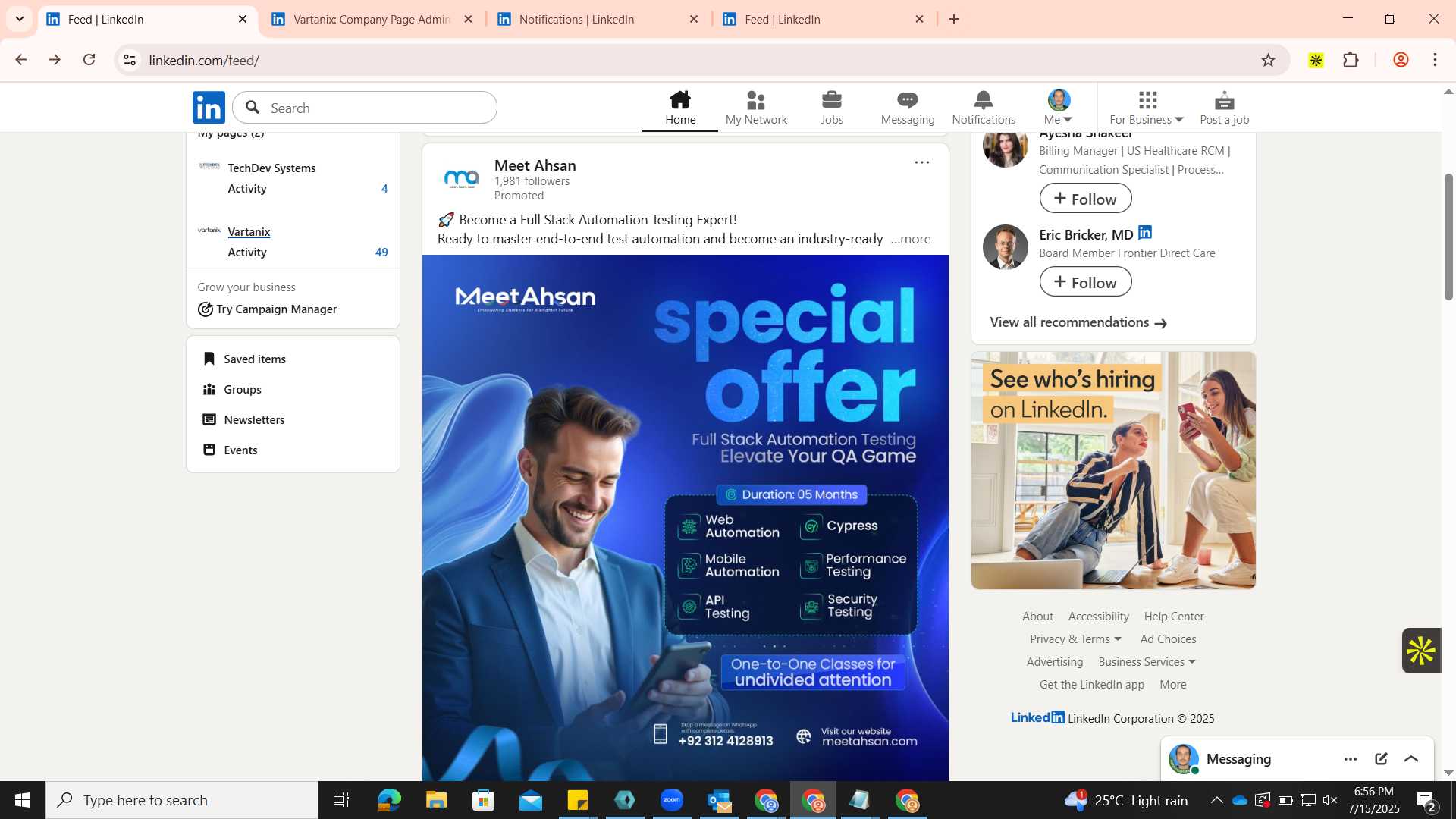Screen dimensions: 1456x819
Task: Open Messaging panel more options
Action: coord(1351,758)
